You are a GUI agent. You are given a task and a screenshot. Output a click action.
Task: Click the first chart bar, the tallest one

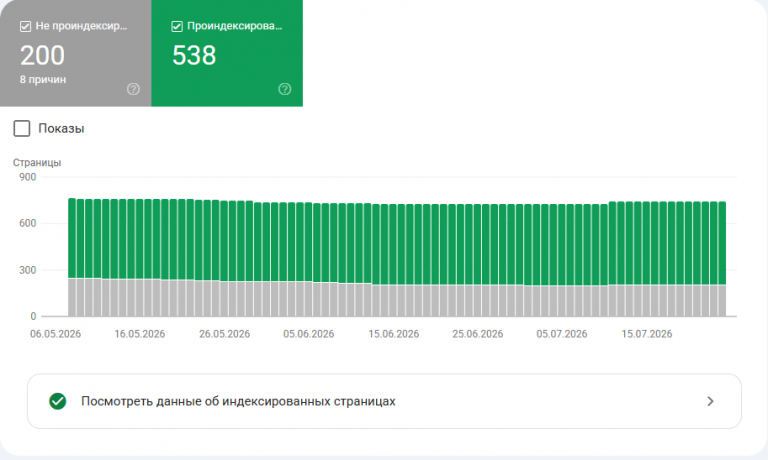click(x=72, y=257)
